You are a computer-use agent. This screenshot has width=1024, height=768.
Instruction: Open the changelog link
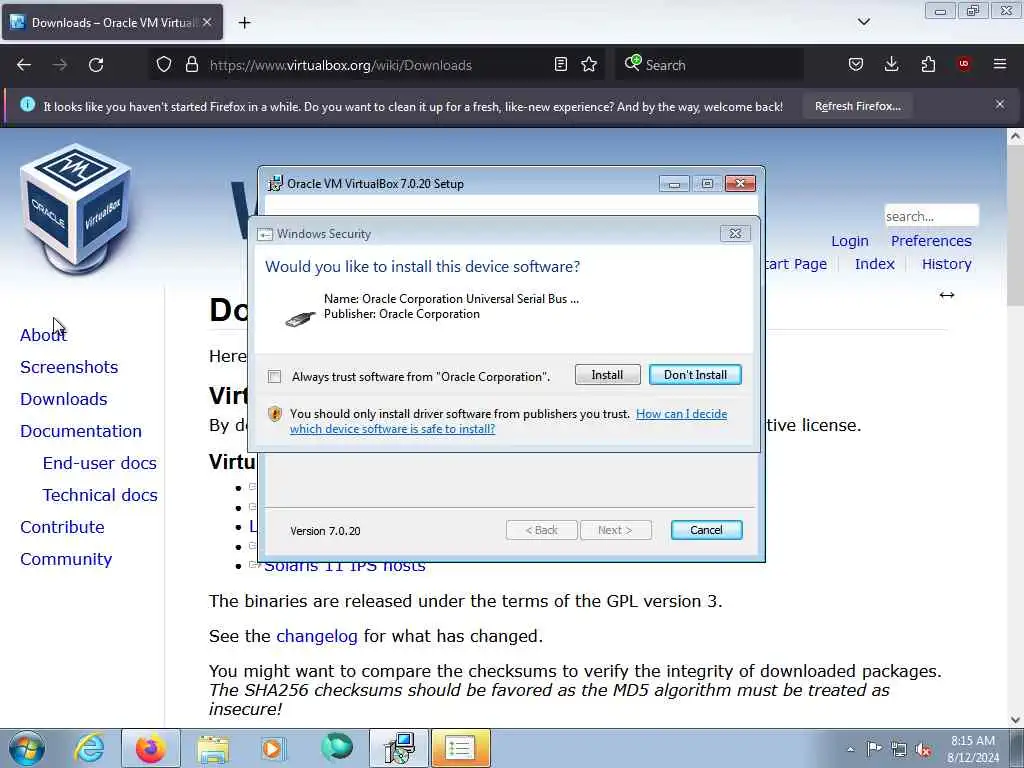click(317, 636)
